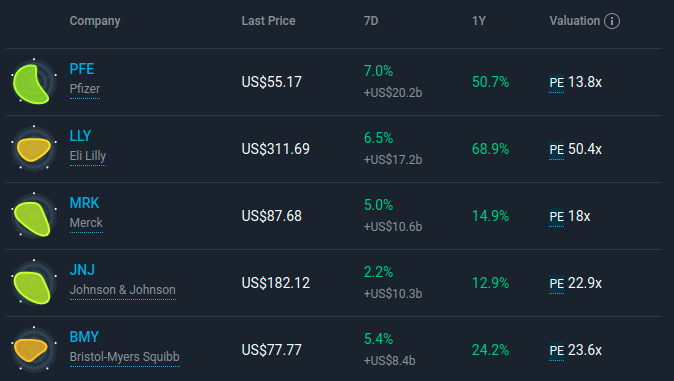Screen dimensions: 674x381
Task: Click the PE label next to 13.8x
Action: click(x=557, y=83)
